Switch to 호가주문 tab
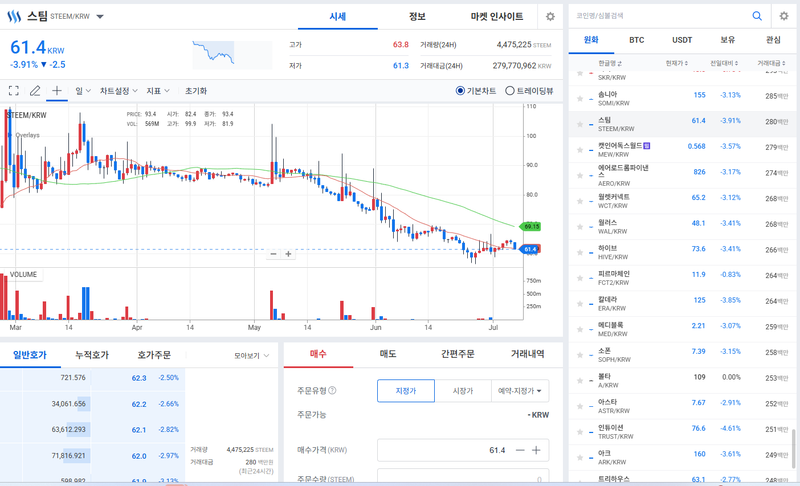 (x=154, y=355)
